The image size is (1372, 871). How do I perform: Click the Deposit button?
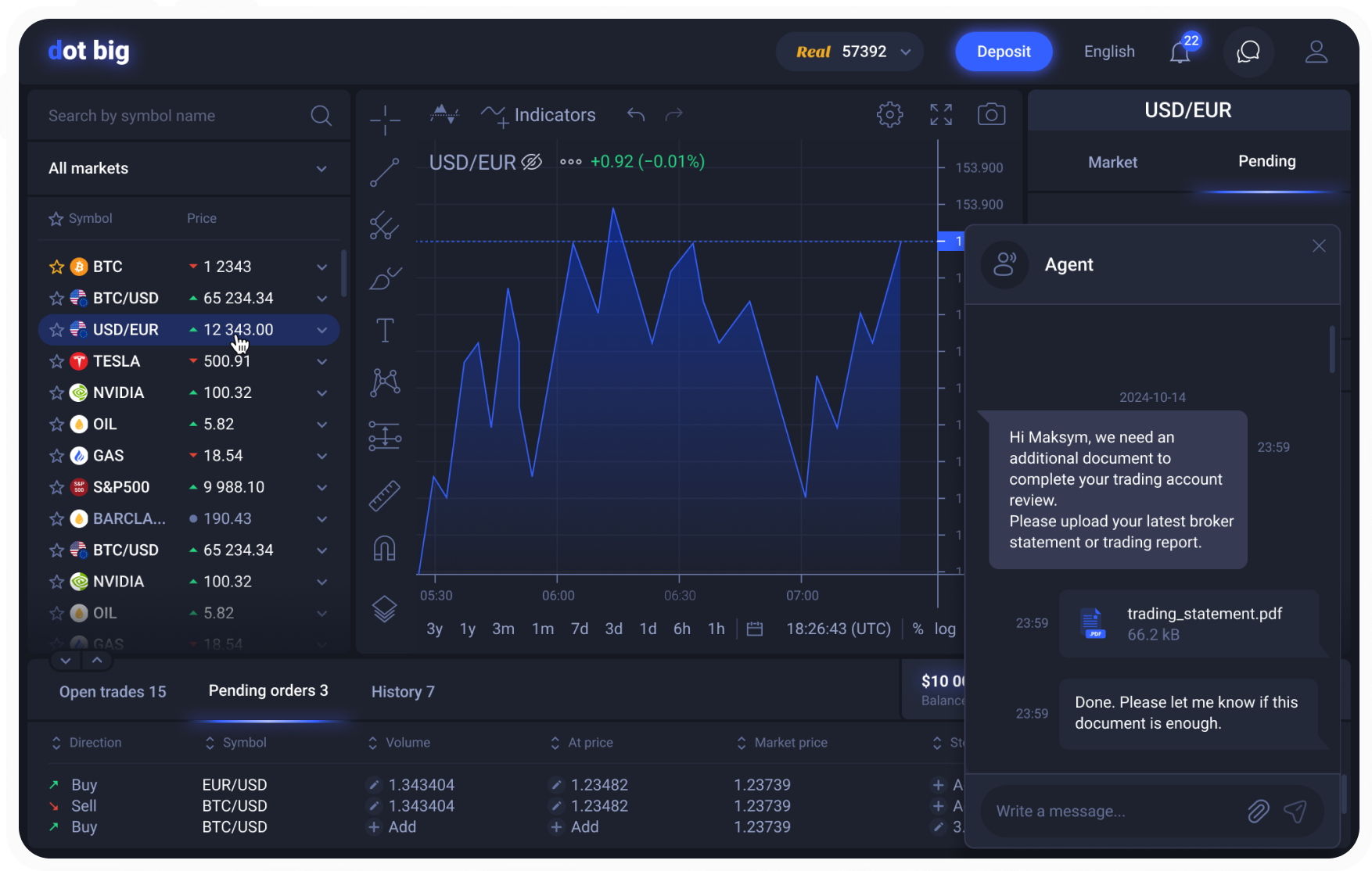click(1004, 52)
